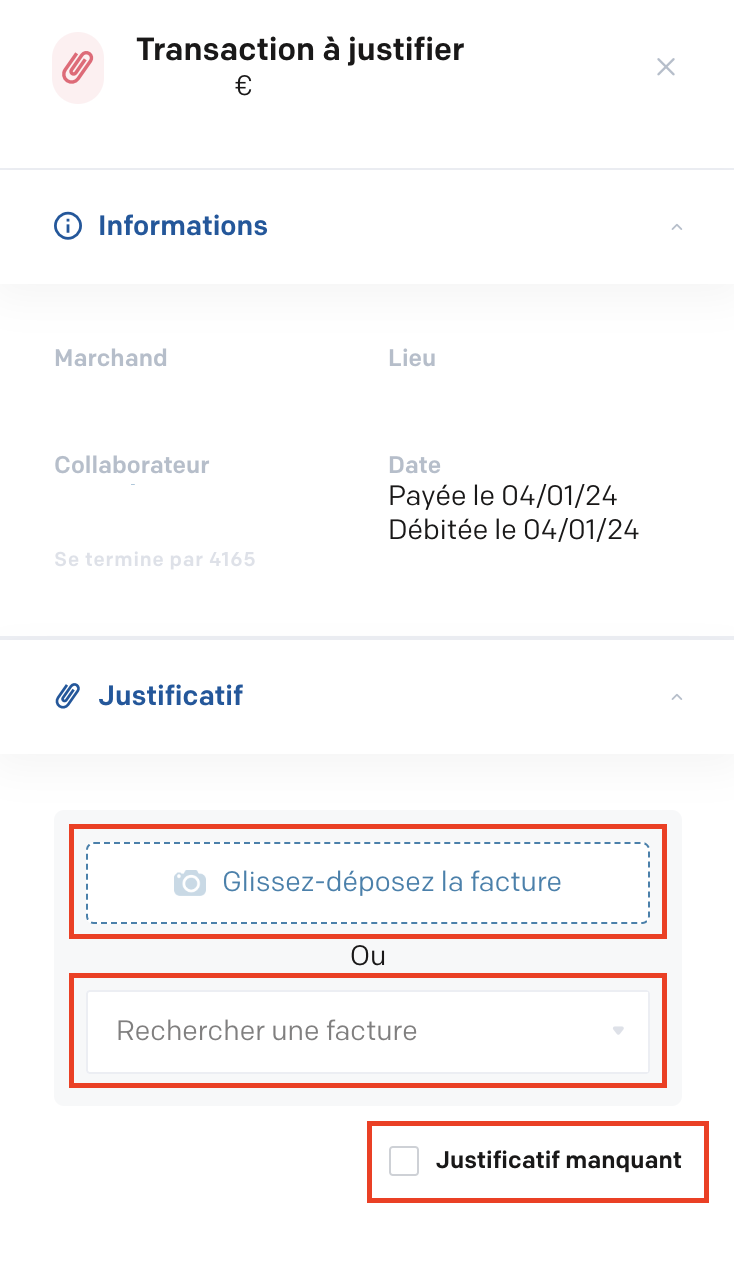Screen dimensions: 734x1270
Task: Select the Informations section heading
Action: point(183,226)
